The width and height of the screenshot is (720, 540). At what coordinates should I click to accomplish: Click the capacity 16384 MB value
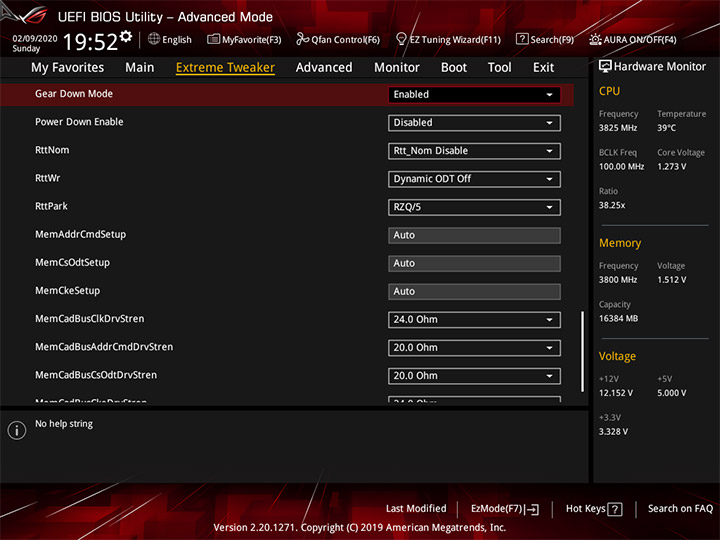pos(618,319)
